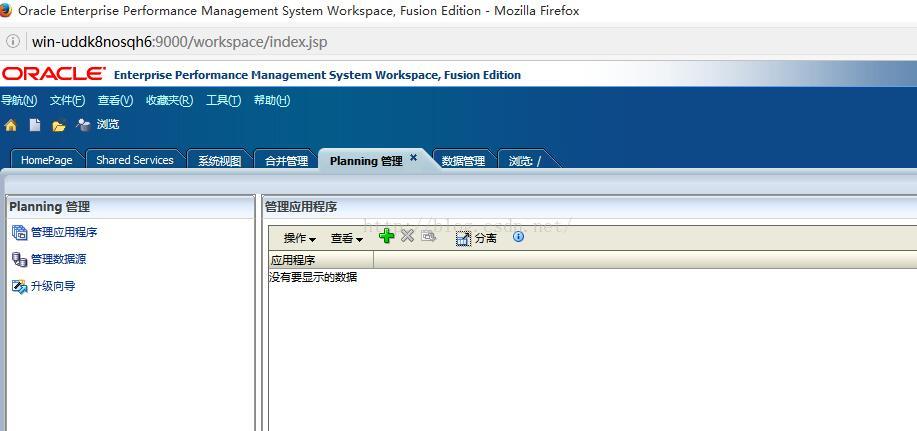Open the 工具(T) menu
The image size is (917, 431).
tap(223, 101)
